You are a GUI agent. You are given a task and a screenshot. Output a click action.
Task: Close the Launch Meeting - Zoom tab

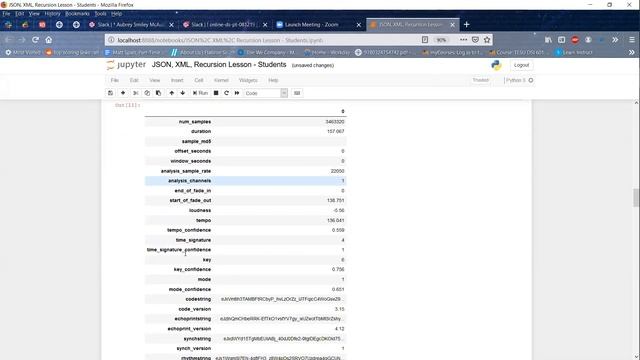coord(359,25)
